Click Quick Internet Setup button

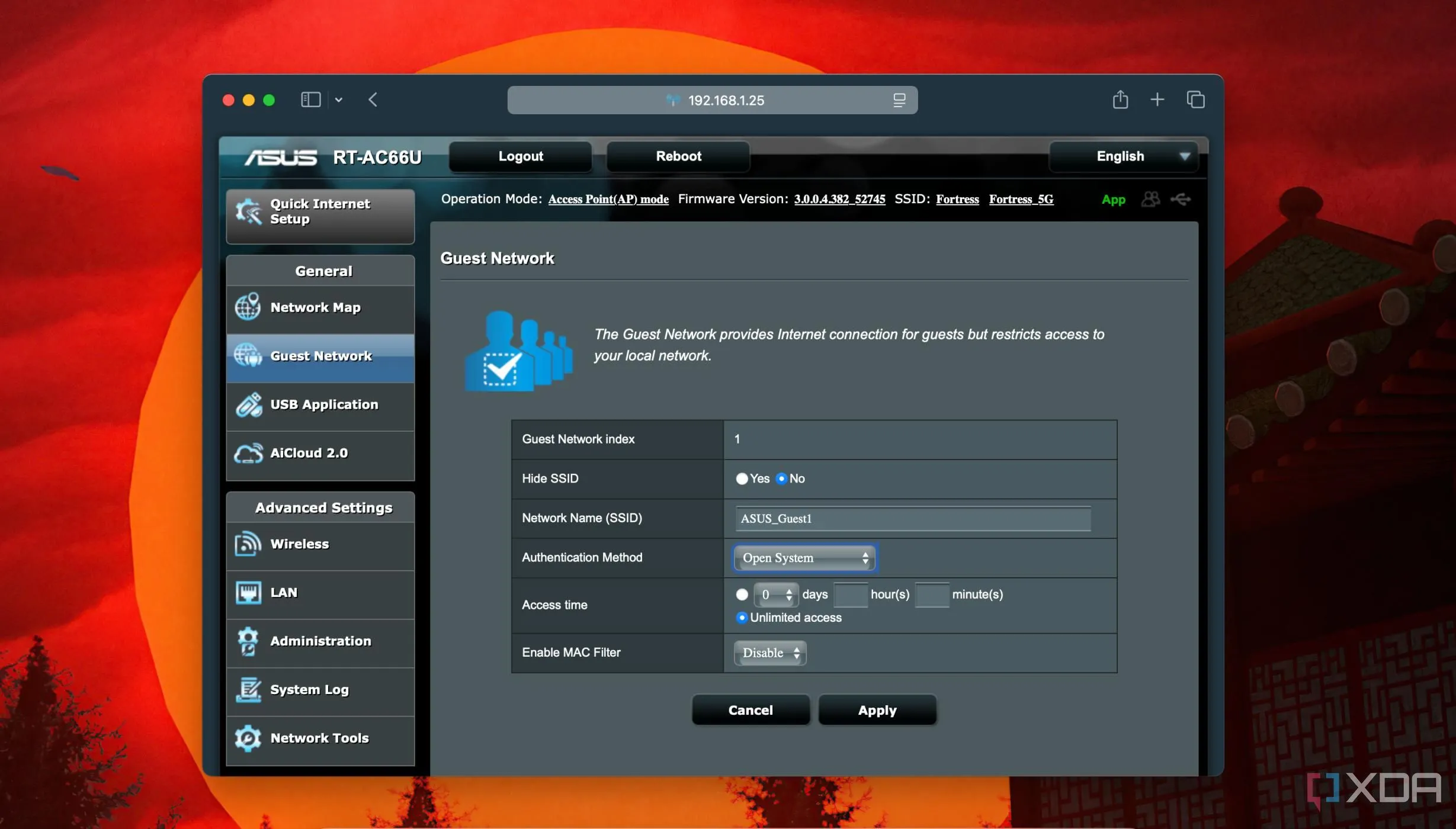tap(320, 216)
